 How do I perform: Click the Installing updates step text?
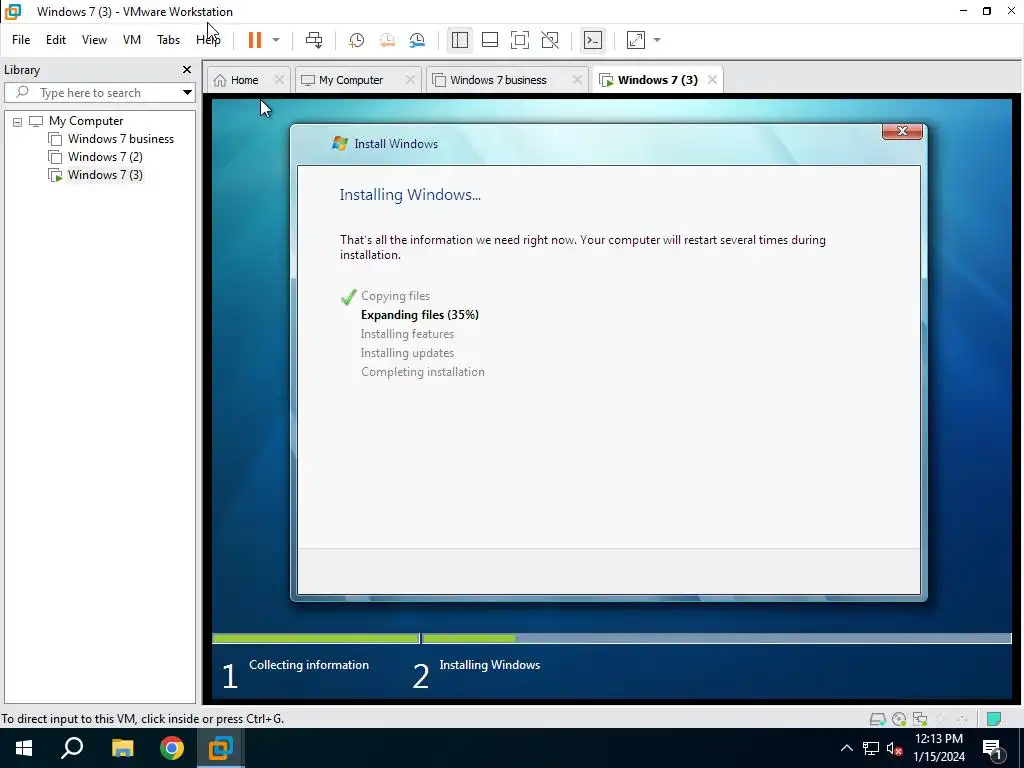coord(407,353)
